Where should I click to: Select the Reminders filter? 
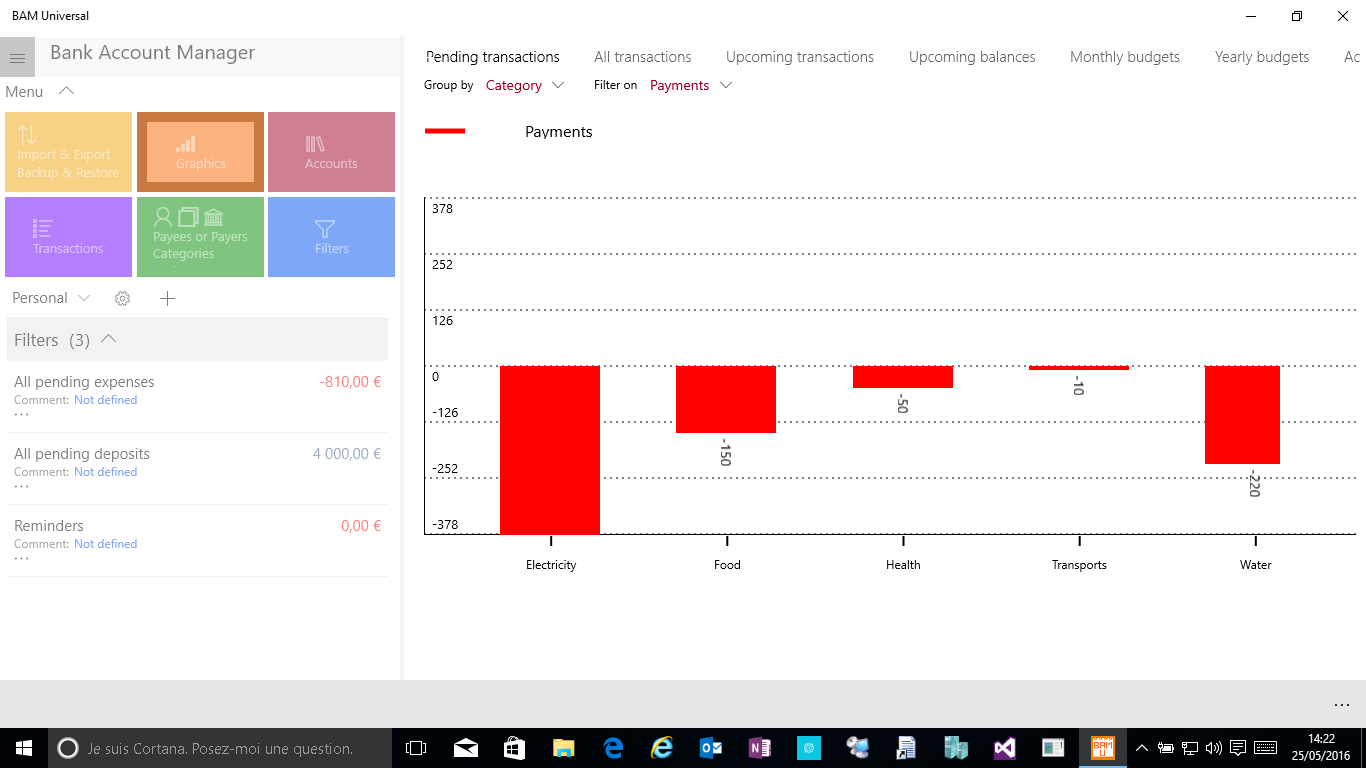coord(197,541)
